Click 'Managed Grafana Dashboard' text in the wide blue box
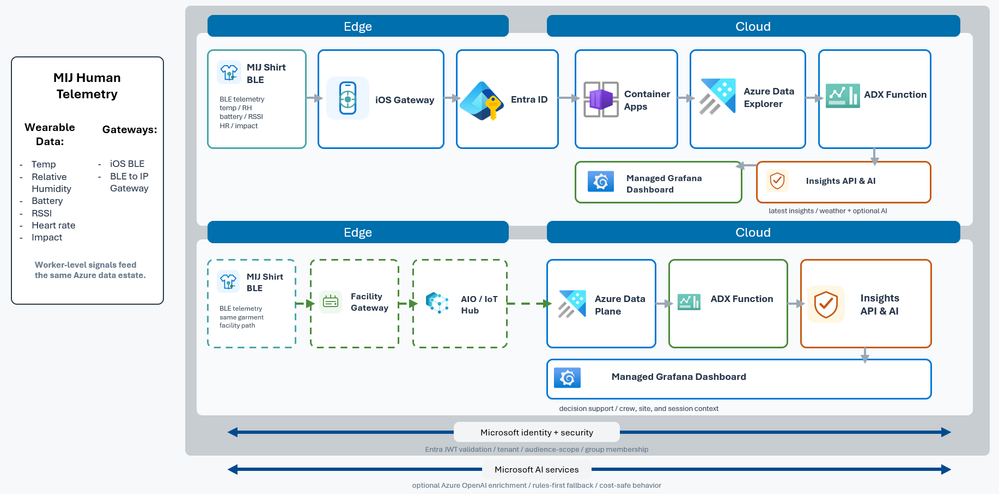 click(679, 377)
